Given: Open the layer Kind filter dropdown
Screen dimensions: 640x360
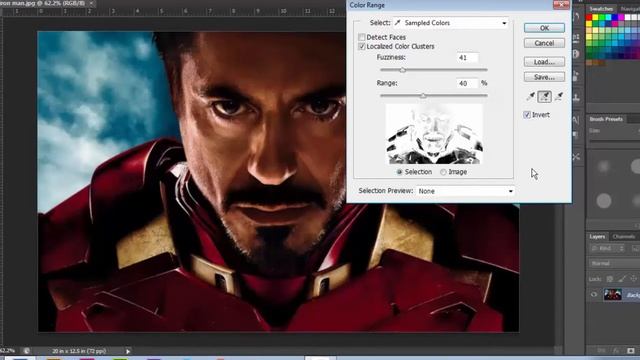Looking at the screenshot, I should pos(607,248).
